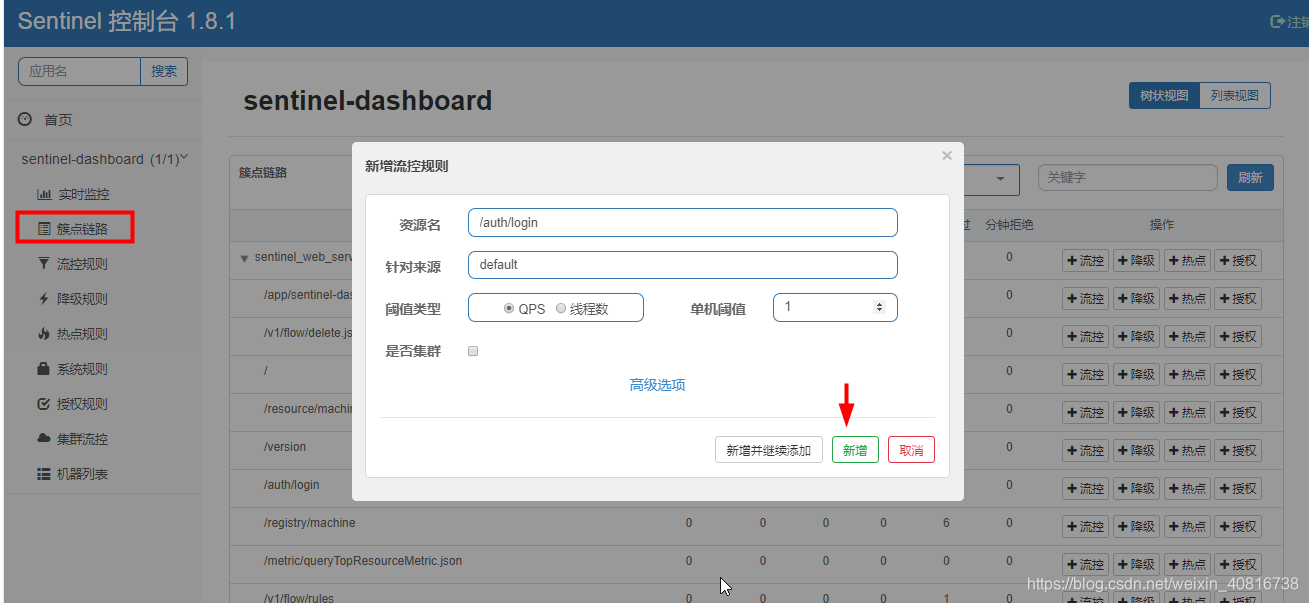This screenshot has height=603, width=1309.
Task: Click the 新增 button in the dialog
Action: pos(855,450)
